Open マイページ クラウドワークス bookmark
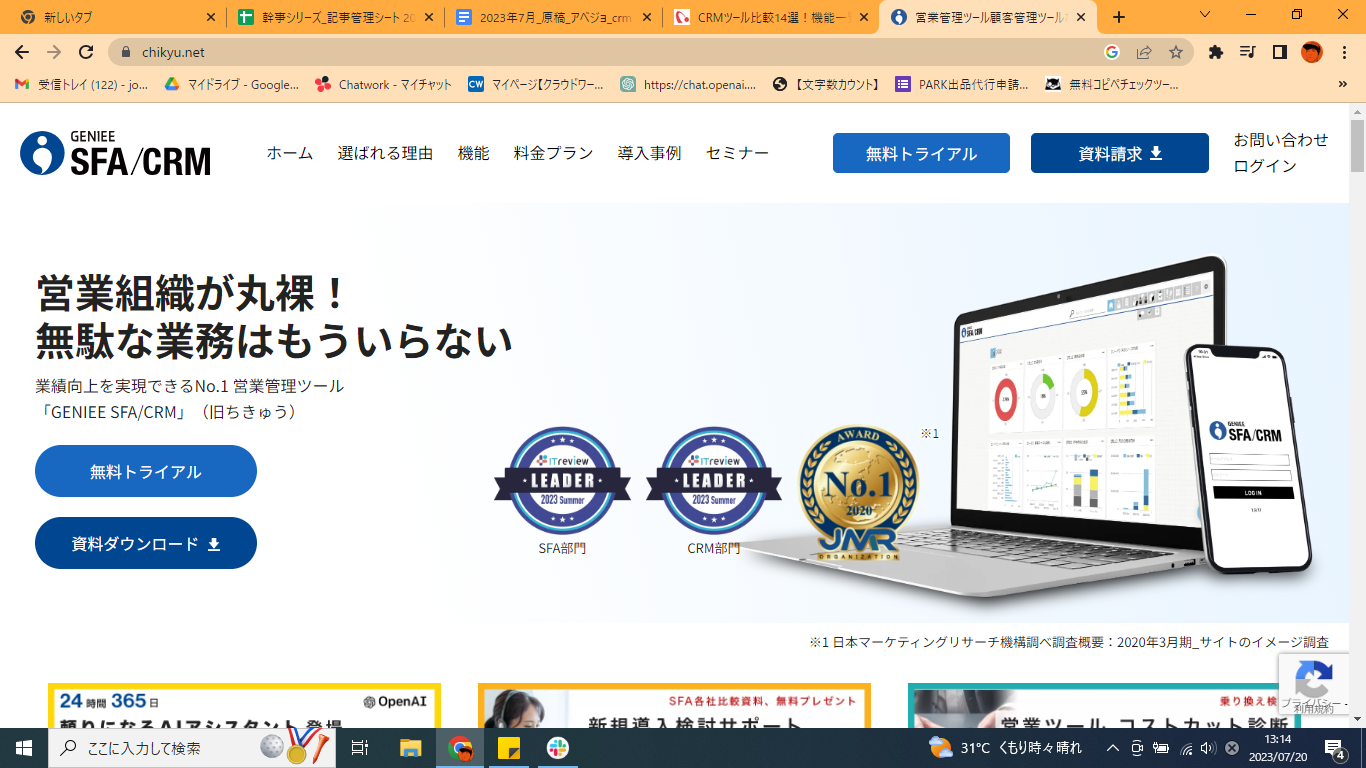The width and height of the screenshot is (1366, 768). pos(536,85)
